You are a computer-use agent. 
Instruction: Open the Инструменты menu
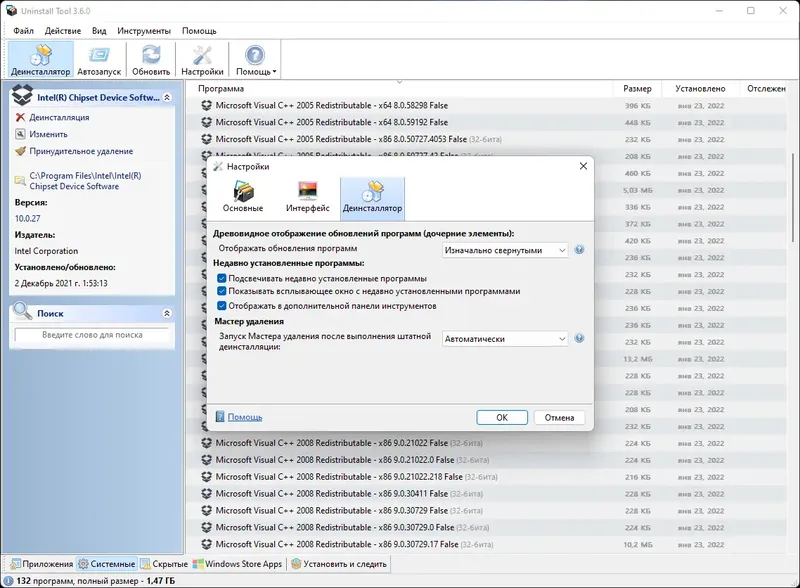(x=144, y=31)
